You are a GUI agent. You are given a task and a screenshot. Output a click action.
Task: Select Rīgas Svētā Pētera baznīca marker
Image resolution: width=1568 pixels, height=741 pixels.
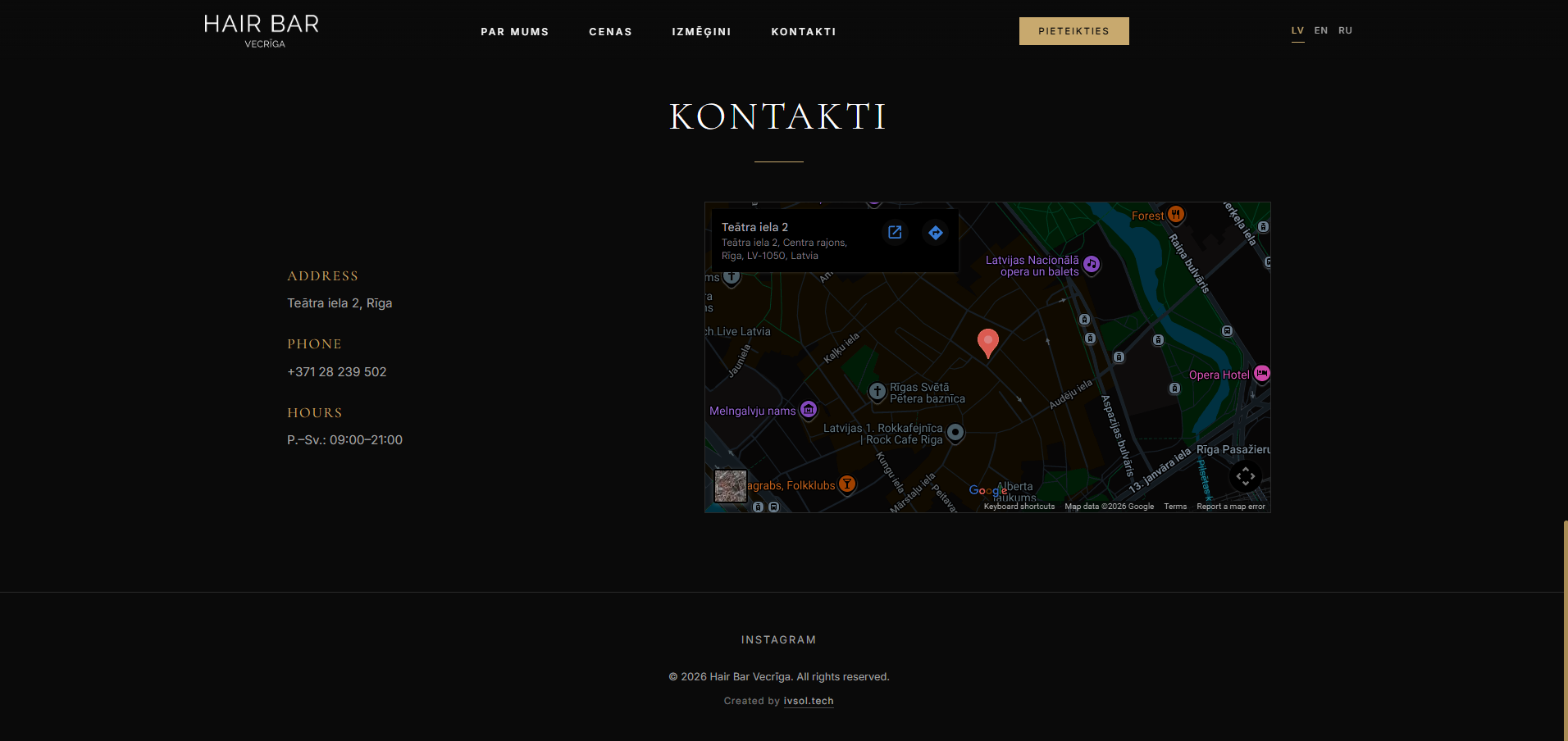[x=877, y=392]
